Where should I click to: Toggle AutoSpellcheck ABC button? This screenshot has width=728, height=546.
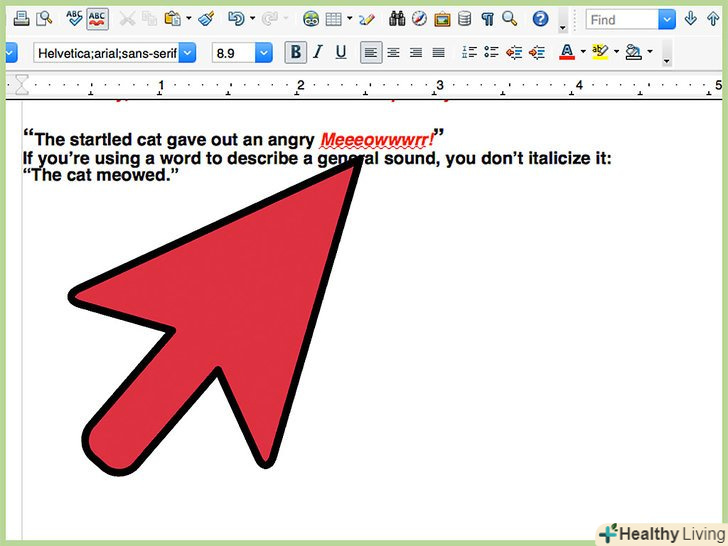tap(97, 20)
